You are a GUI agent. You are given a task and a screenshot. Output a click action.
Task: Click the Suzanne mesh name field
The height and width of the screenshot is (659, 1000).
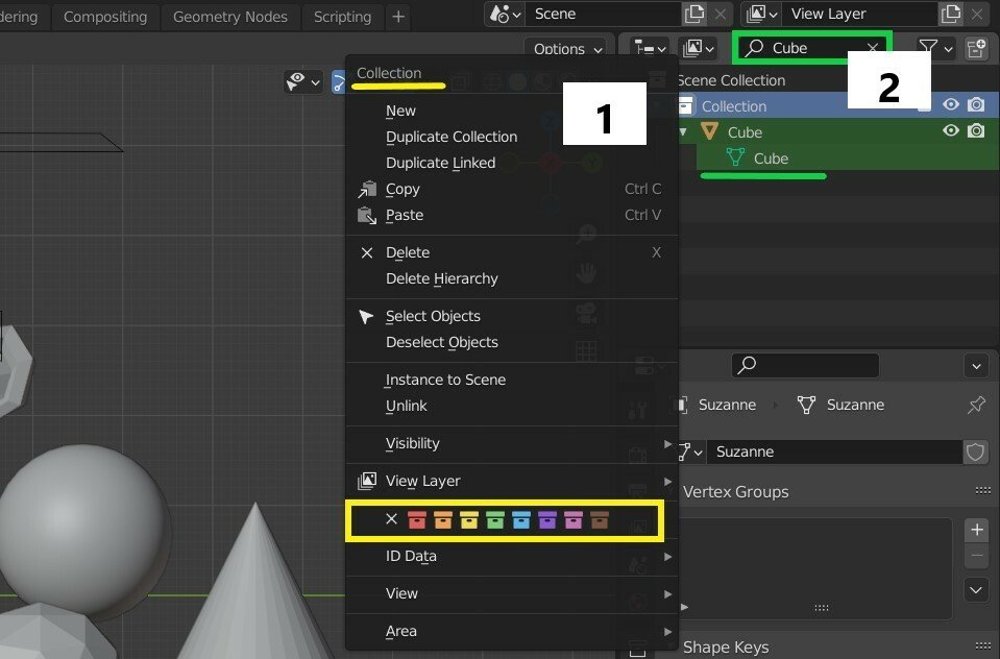click(x=835, y=452)
